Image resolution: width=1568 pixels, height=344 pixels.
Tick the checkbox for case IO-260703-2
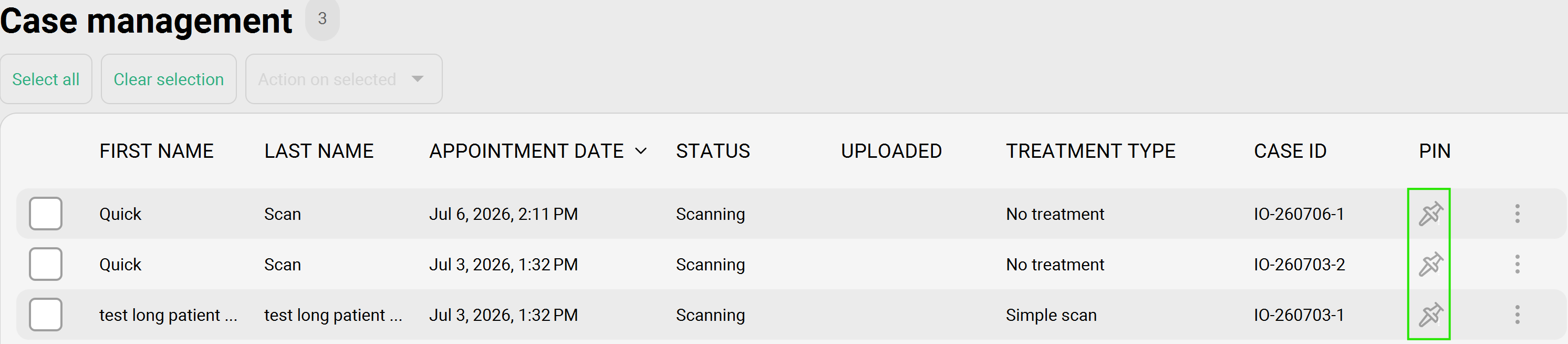46,264
